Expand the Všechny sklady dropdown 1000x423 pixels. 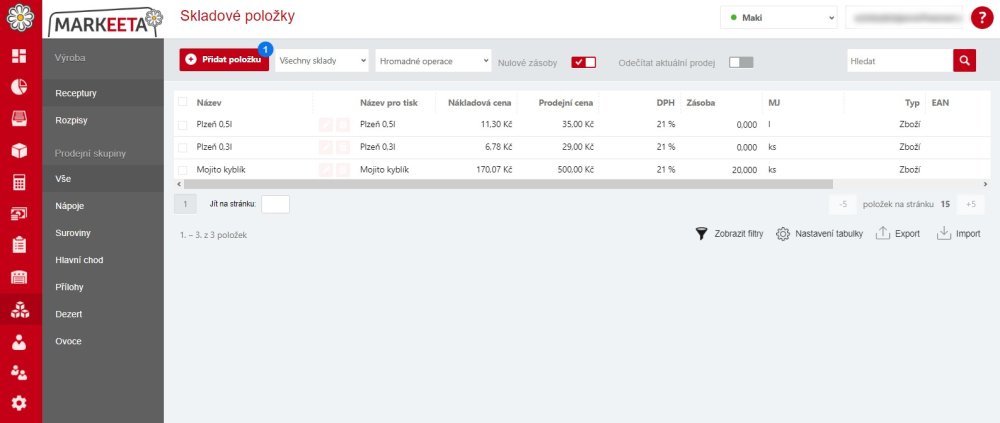322,61
